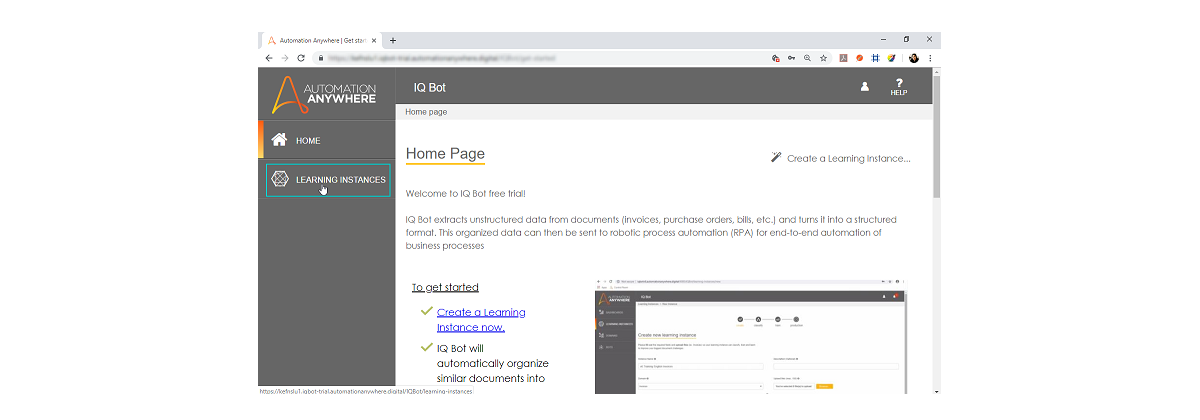Click the browser back arrow
Screen dimensions: 1200x420
tap(268, 58)
